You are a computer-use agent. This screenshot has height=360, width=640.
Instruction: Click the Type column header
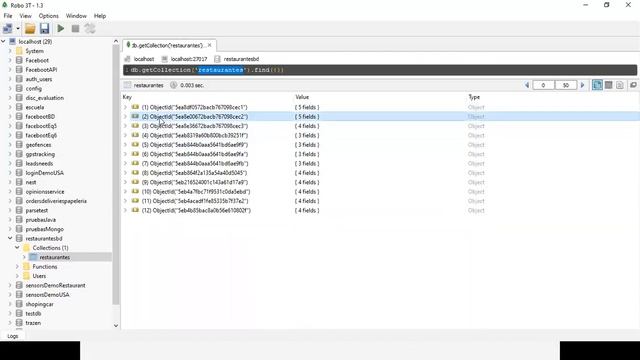click(474, 97)
